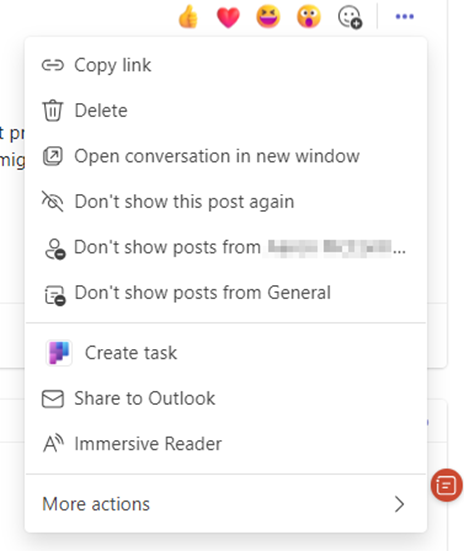Screen dimensions: 464x551
Task: Click the crossed-out eye hide post icon
Action: [x=53, y=201]
